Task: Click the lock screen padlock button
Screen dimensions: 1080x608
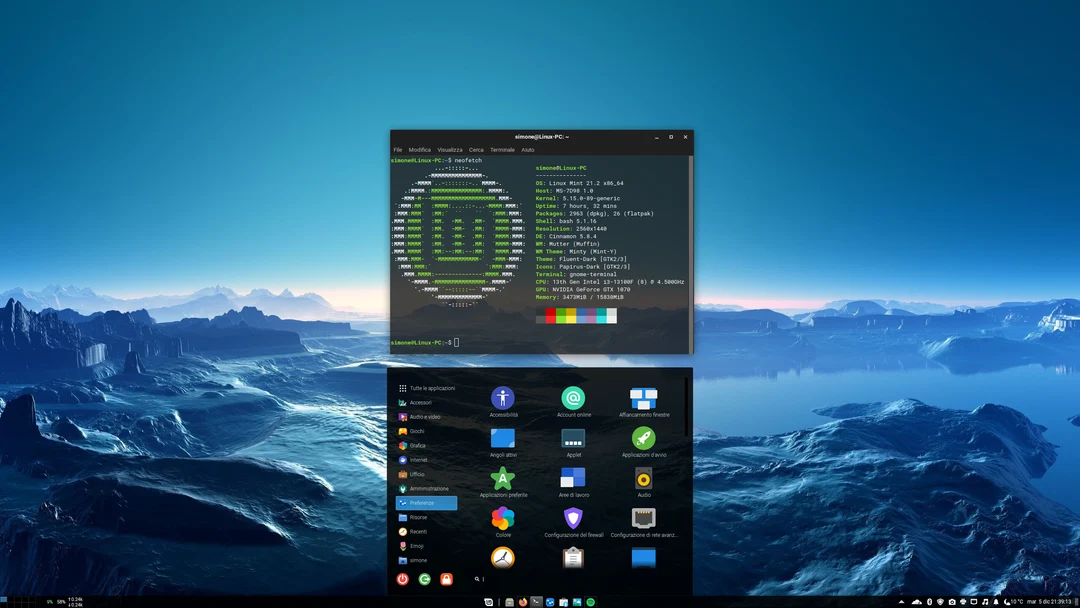Action: (x=445, y=579)
